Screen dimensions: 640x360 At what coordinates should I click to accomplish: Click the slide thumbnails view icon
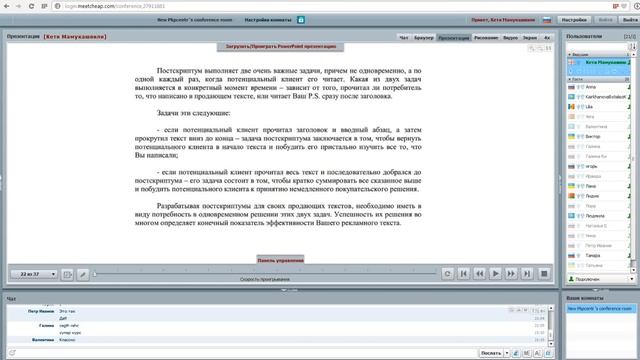(x=67, y=274)
